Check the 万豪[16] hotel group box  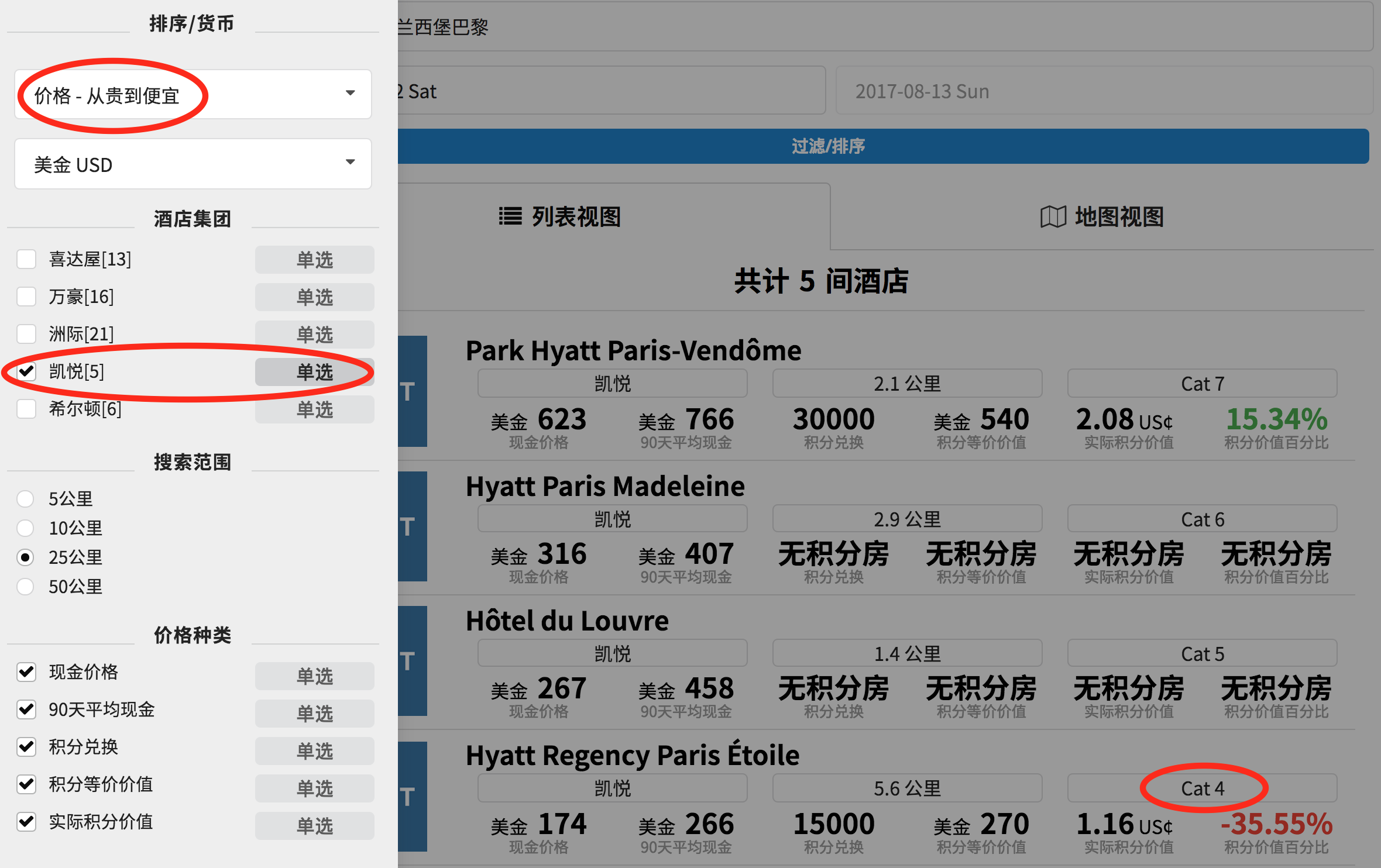click(26, 297)
